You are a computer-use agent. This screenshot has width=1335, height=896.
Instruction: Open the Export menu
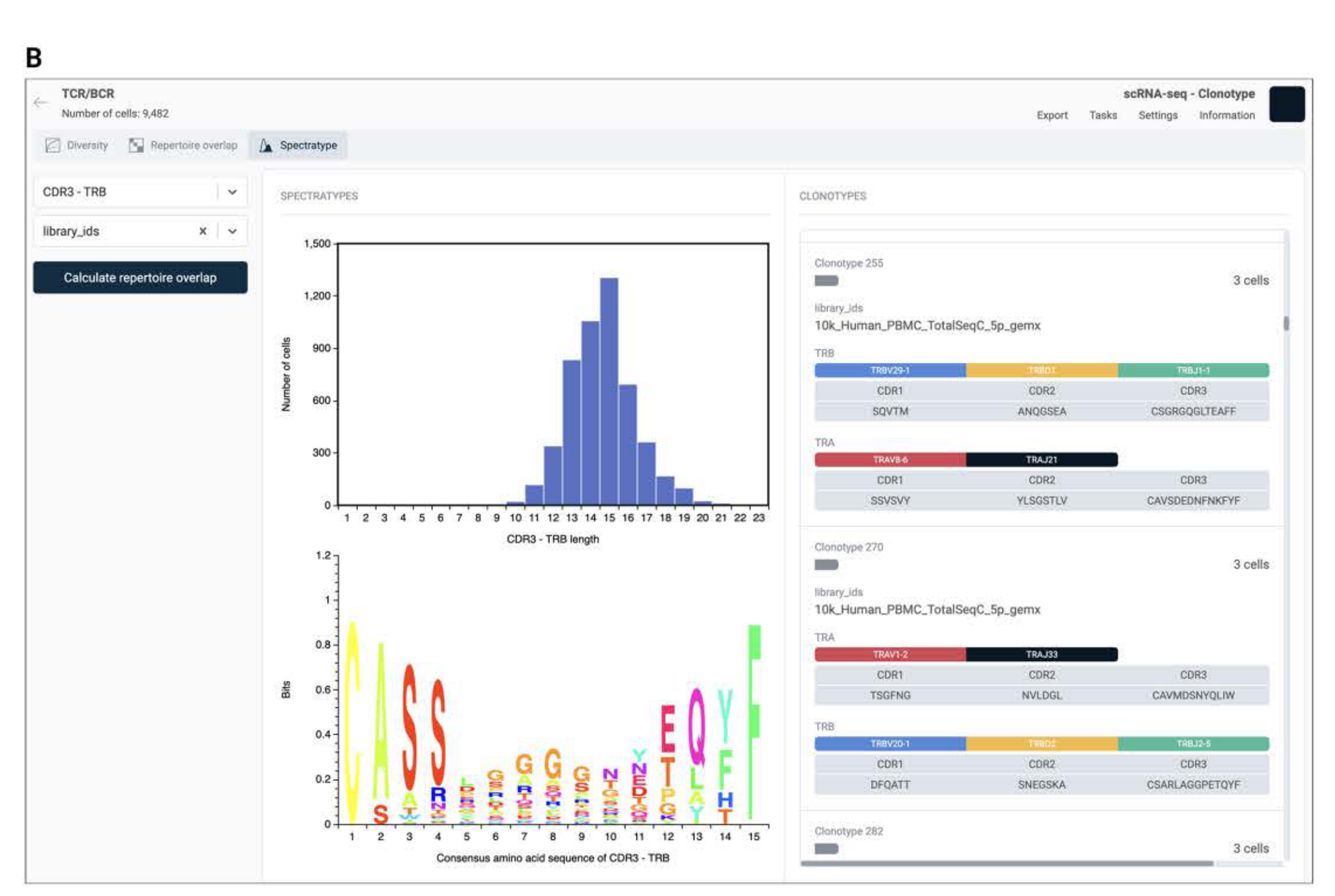point(1052,115)
